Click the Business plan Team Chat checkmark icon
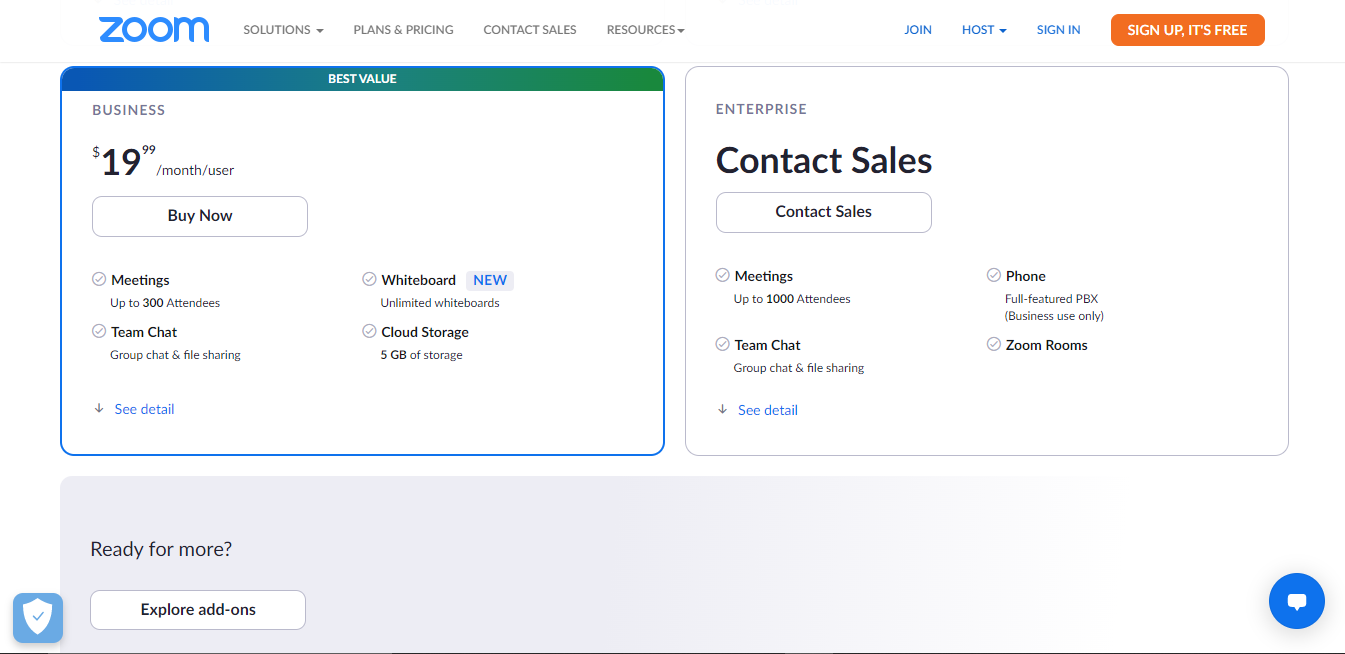The width and height of the screenshot is (1345, 654). [99, 331]
